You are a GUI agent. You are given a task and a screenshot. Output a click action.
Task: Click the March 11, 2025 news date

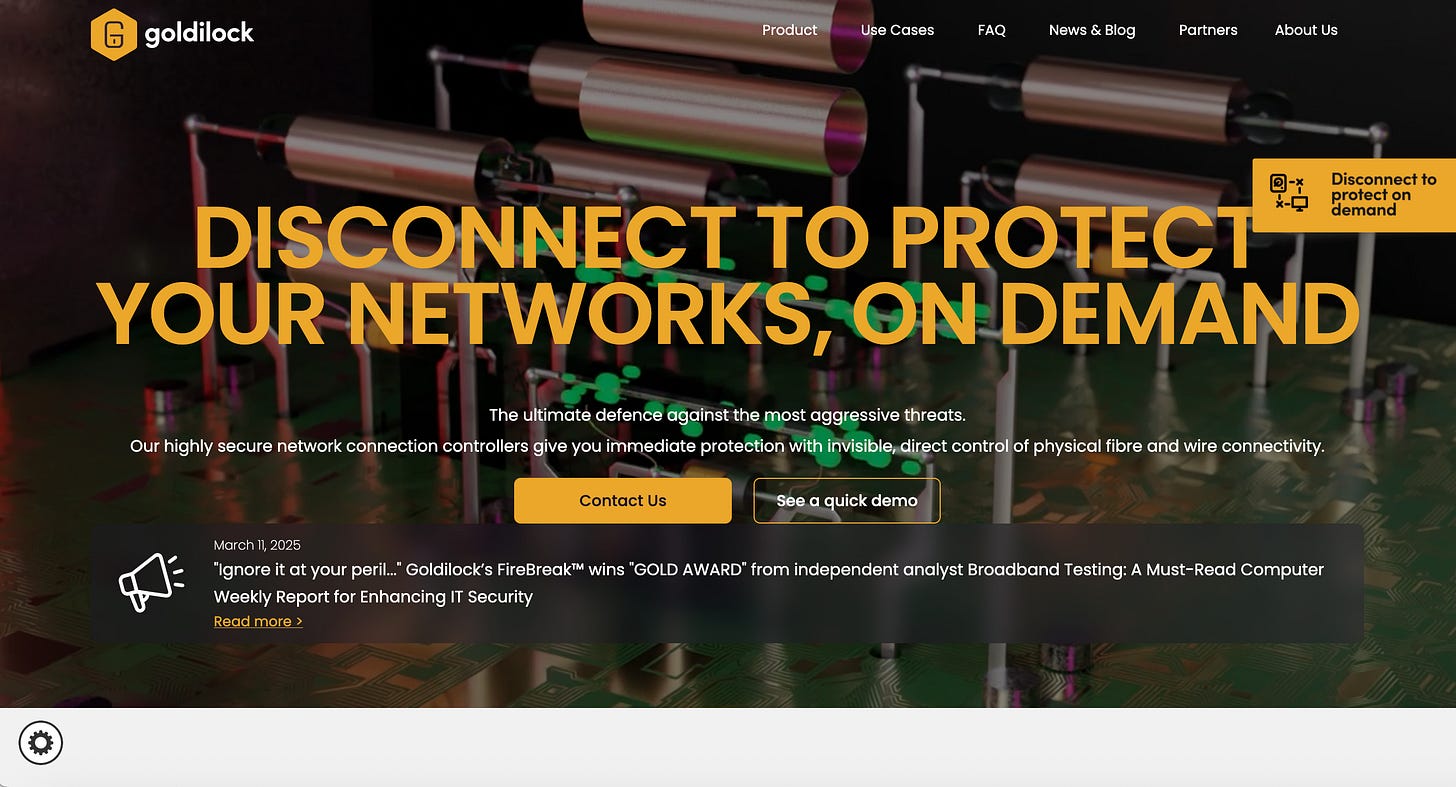pyautogui.click(x=257, y=545)
